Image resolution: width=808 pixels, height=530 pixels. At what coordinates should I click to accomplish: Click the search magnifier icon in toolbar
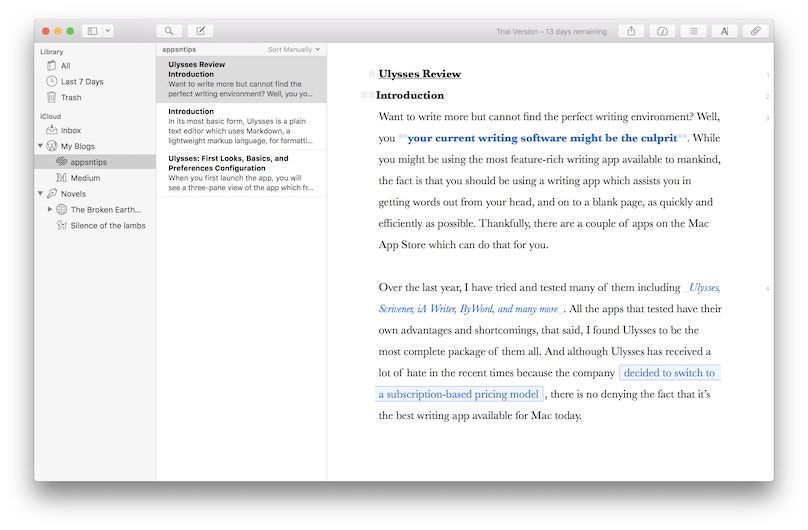point(169,31)
